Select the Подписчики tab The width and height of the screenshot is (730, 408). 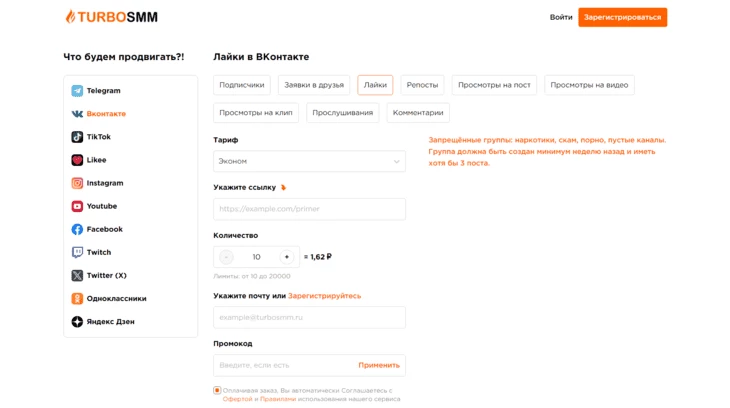pos(242,85)
